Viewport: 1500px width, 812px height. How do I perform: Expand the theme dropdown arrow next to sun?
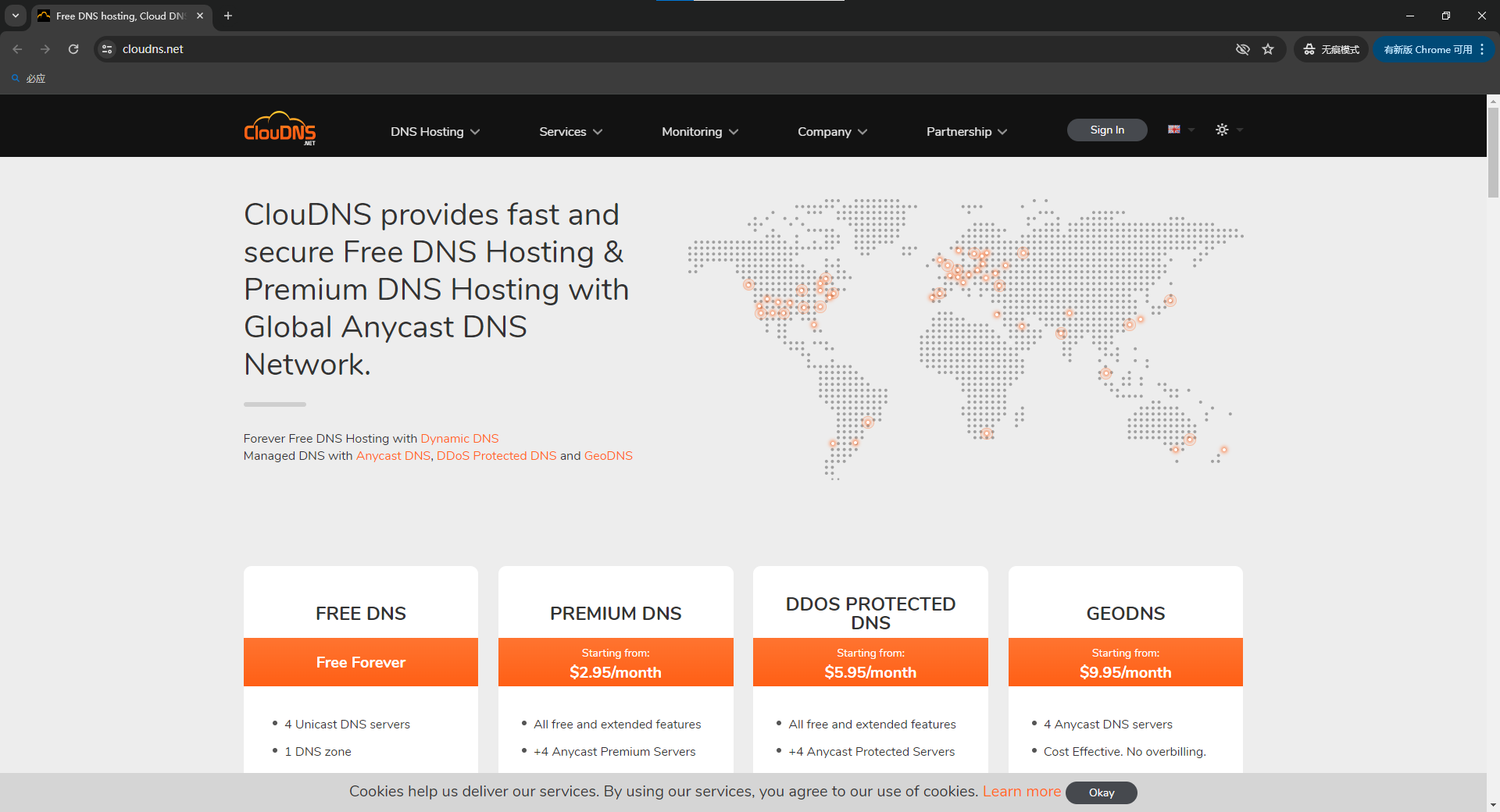coord(1239,130)
